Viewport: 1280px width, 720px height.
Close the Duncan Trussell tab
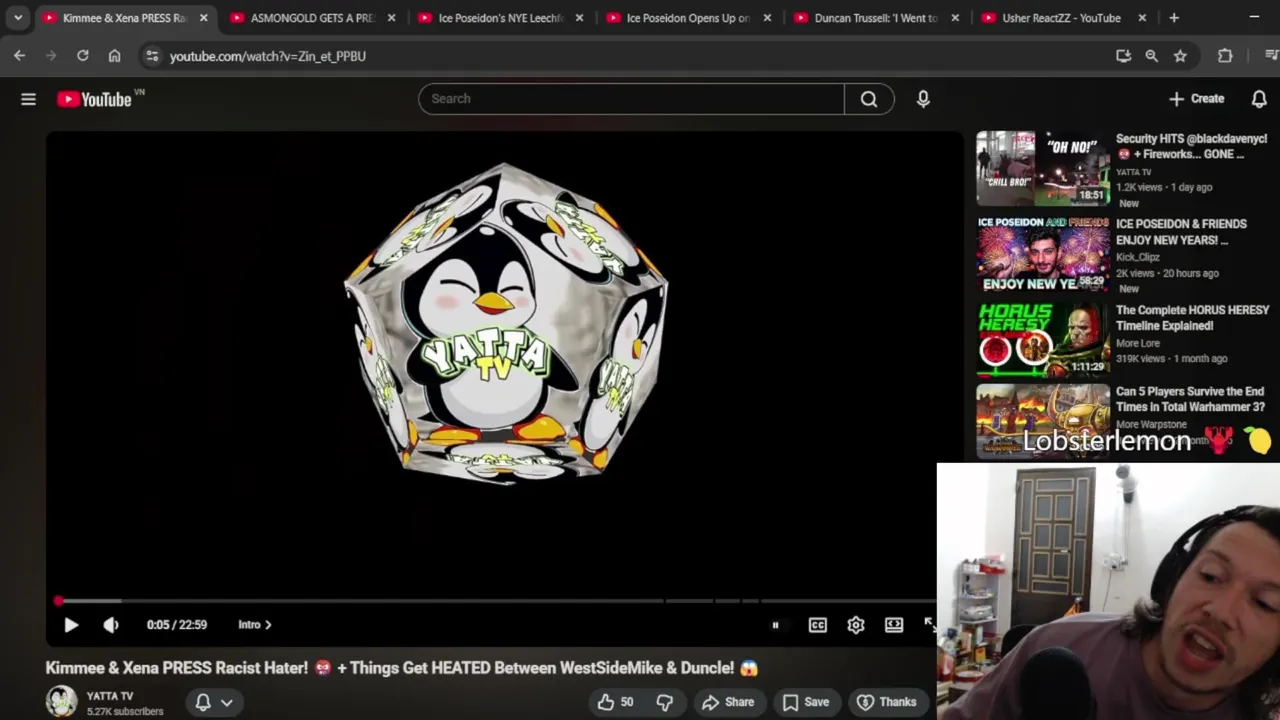coord(955,18)
